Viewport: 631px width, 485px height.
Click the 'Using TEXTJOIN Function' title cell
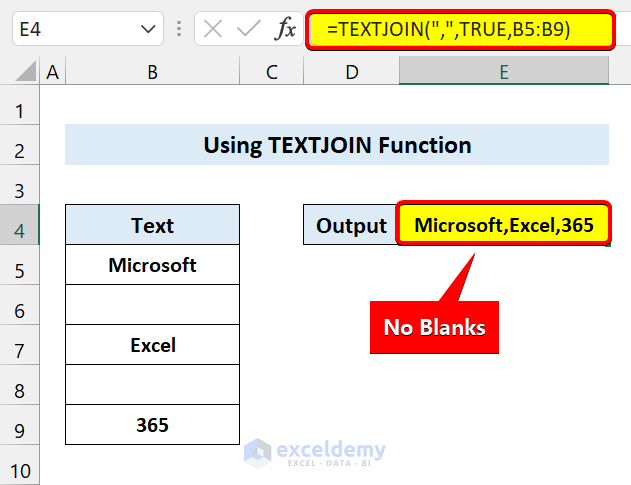point(337,144)
